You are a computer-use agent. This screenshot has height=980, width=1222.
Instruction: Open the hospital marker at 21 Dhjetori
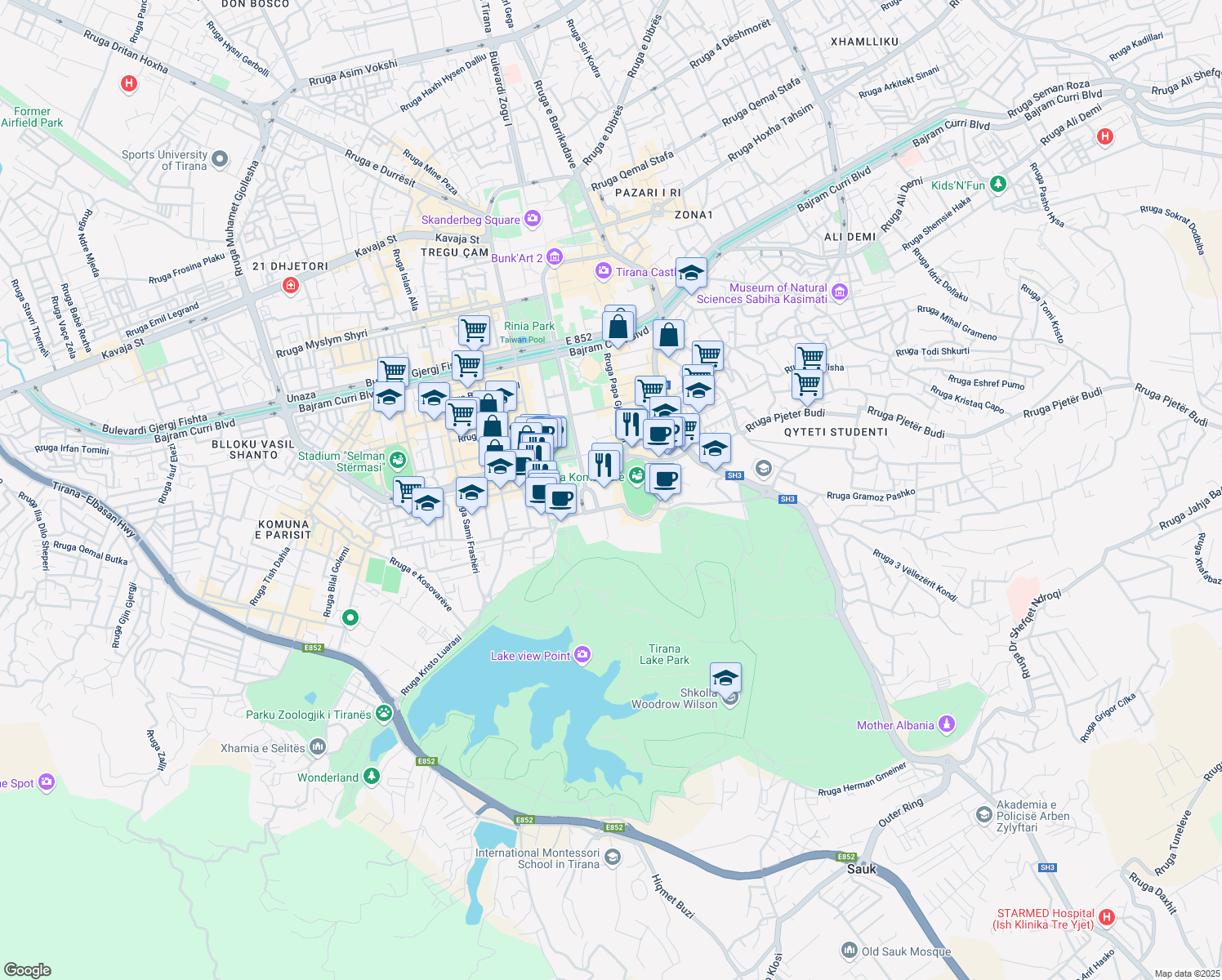(x=290, y=285)
